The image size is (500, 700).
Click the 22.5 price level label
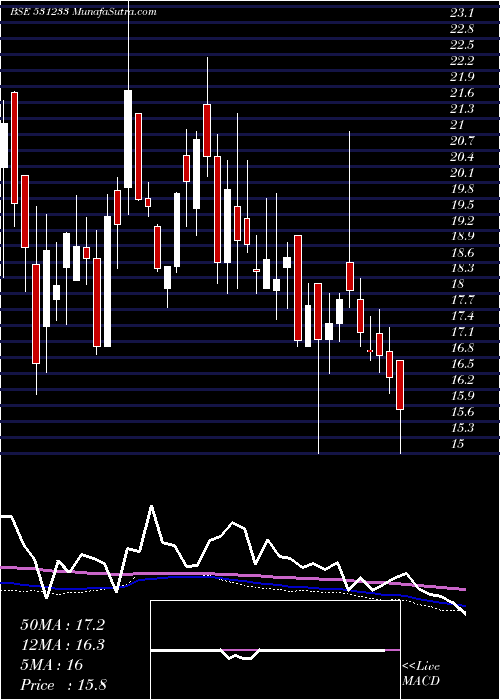click(x=461, y=45)
